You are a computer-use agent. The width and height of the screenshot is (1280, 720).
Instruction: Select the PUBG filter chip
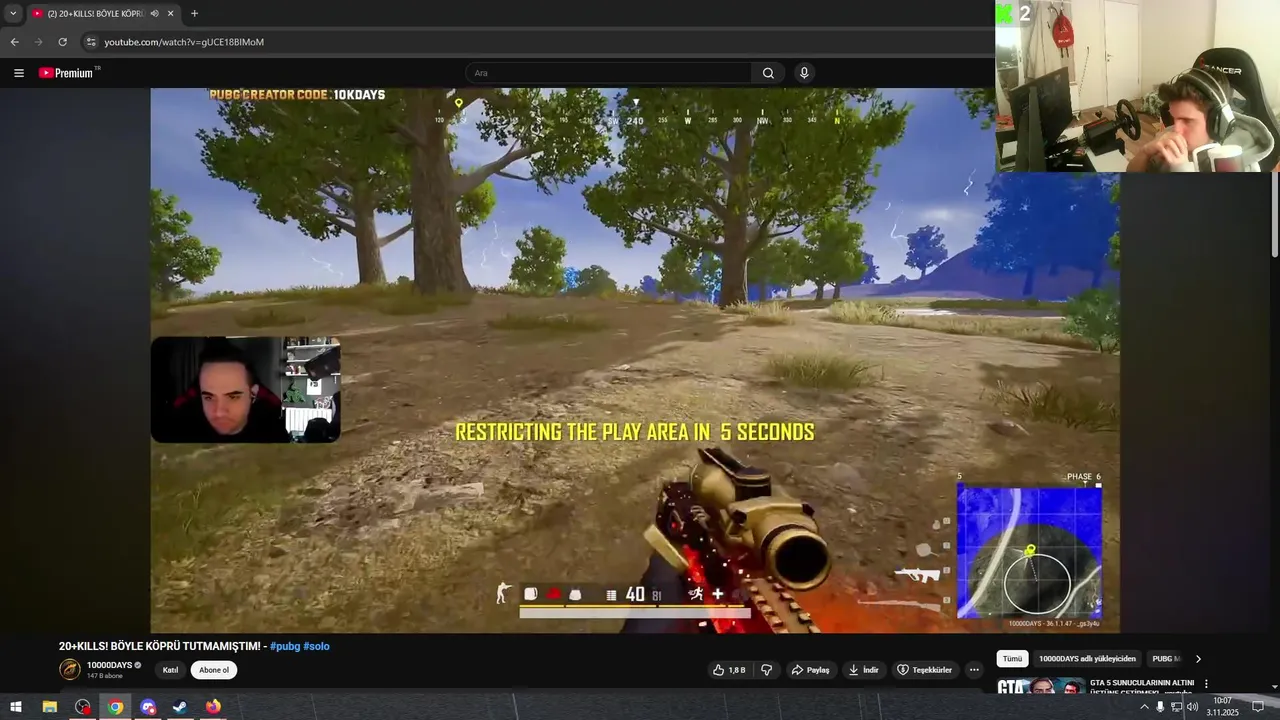1164,659
